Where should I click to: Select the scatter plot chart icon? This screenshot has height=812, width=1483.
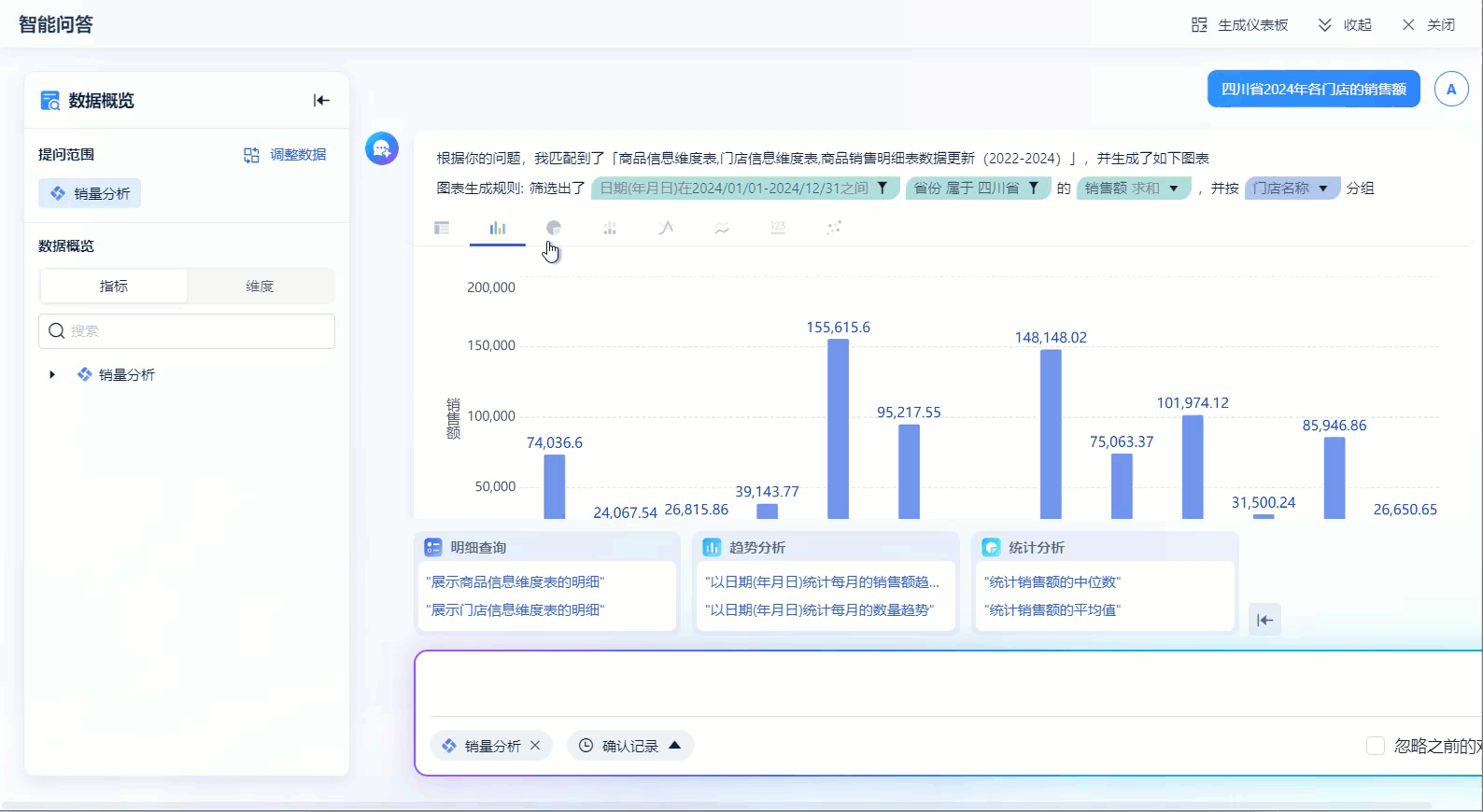(x=834, y=228)
